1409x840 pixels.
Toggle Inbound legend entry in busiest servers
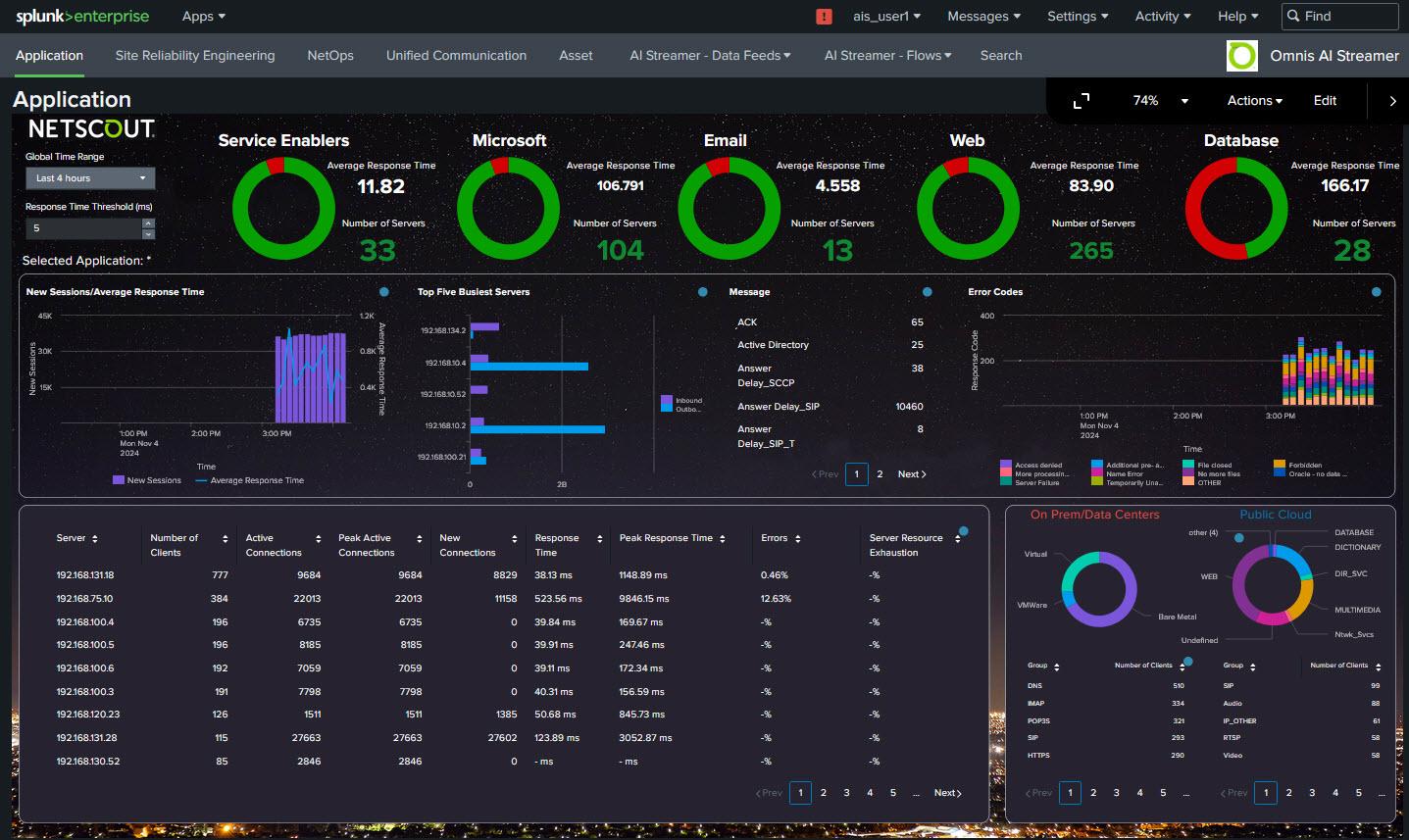point(682,400)
